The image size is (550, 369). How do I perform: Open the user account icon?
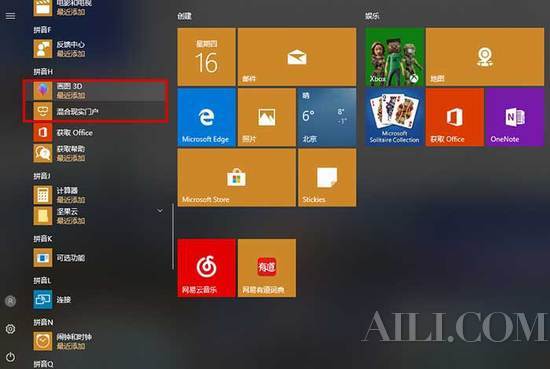coord(11,301)
